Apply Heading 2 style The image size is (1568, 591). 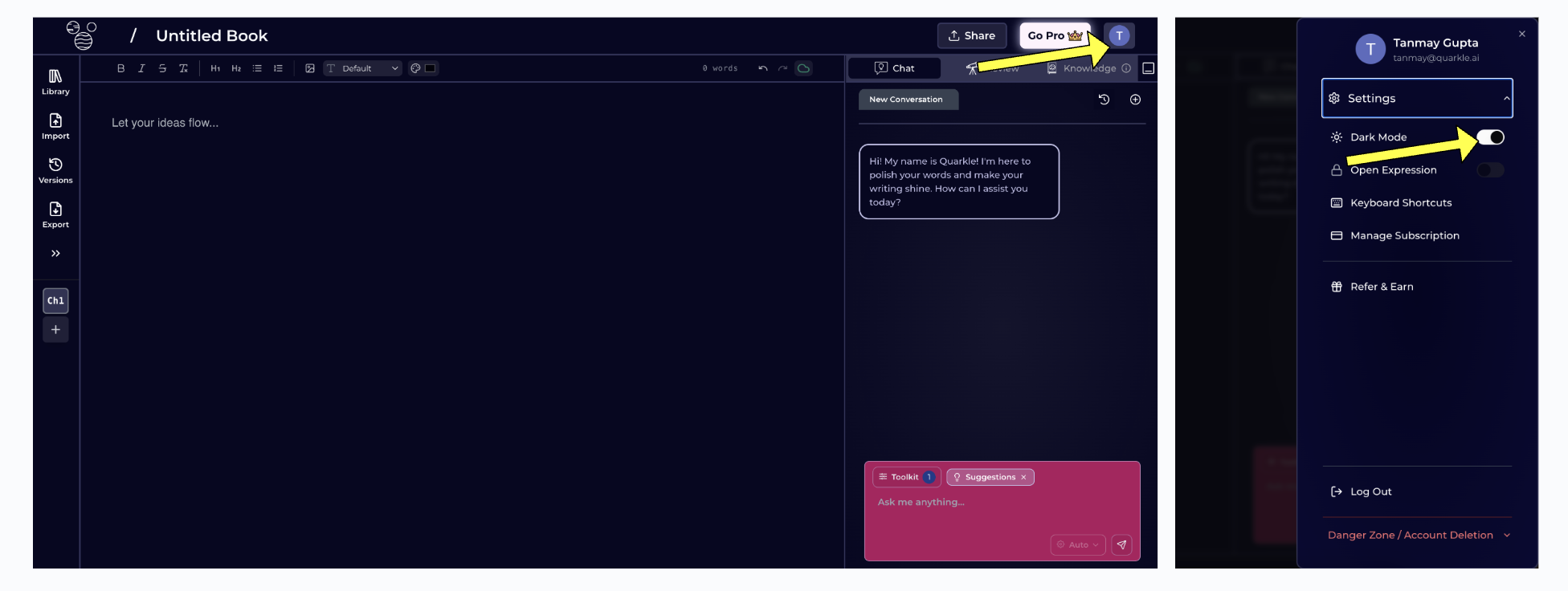tap(236, 68)
